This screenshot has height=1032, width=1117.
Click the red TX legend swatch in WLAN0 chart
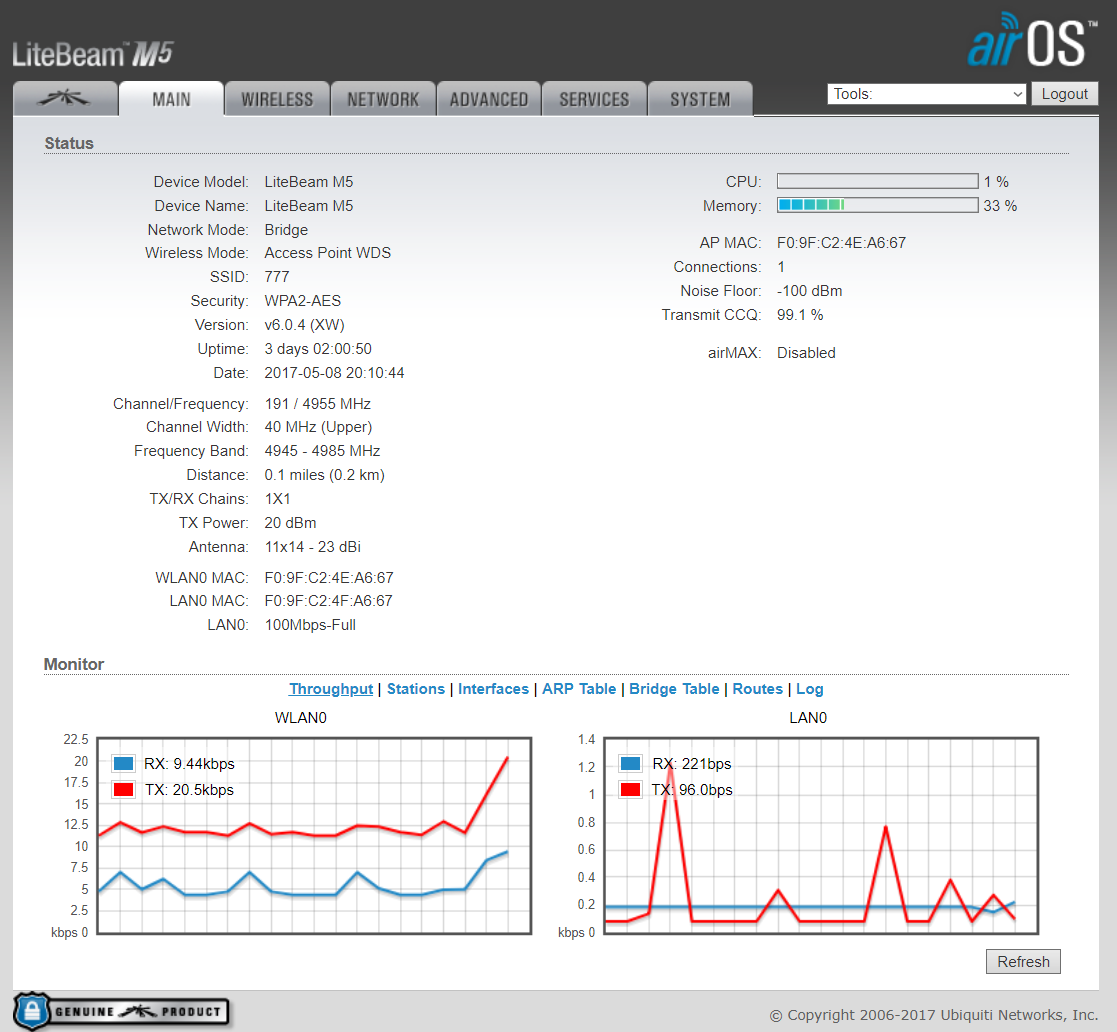coord(123,790)
